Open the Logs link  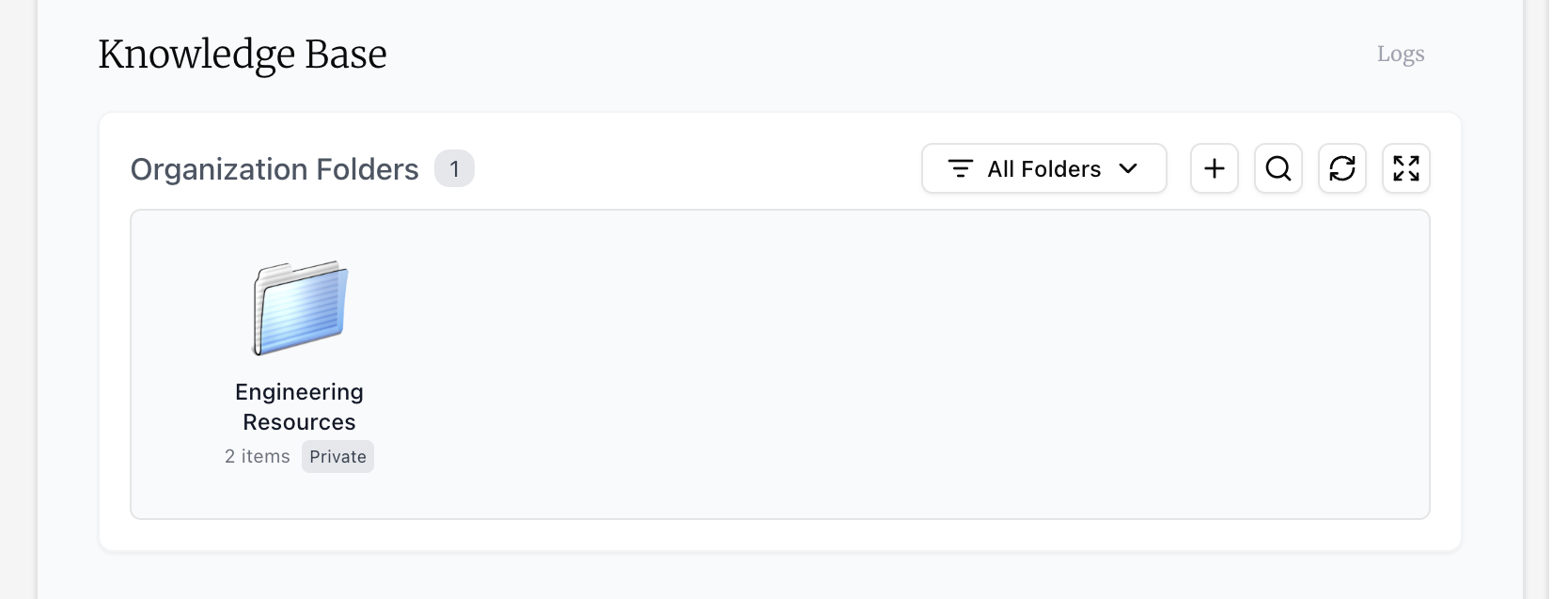1400,55
